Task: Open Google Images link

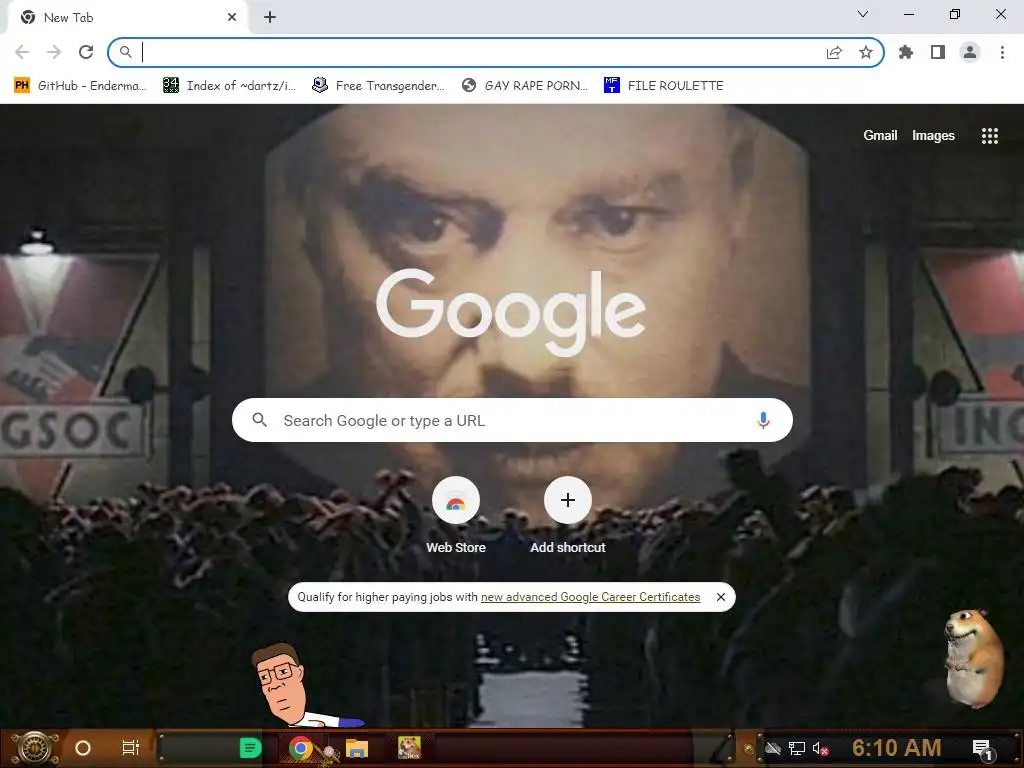Action: pos(933,135)
